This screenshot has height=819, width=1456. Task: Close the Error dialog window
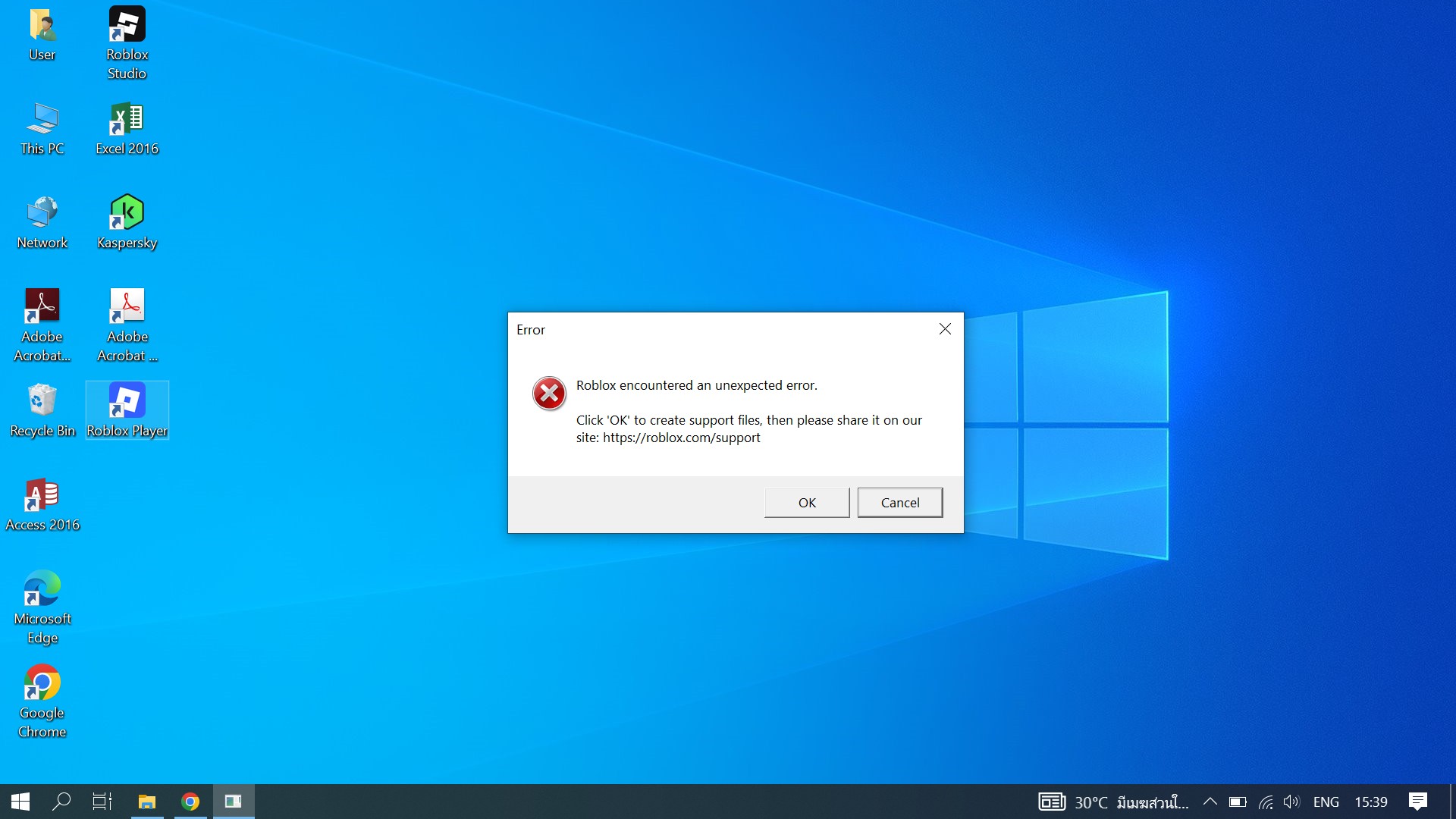945,329
